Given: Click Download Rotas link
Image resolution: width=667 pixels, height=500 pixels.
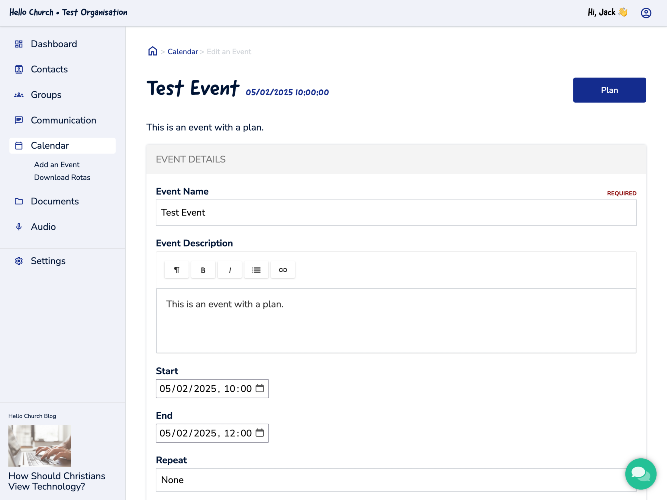Looking at the screenshot, I should [x=62, y=177].
